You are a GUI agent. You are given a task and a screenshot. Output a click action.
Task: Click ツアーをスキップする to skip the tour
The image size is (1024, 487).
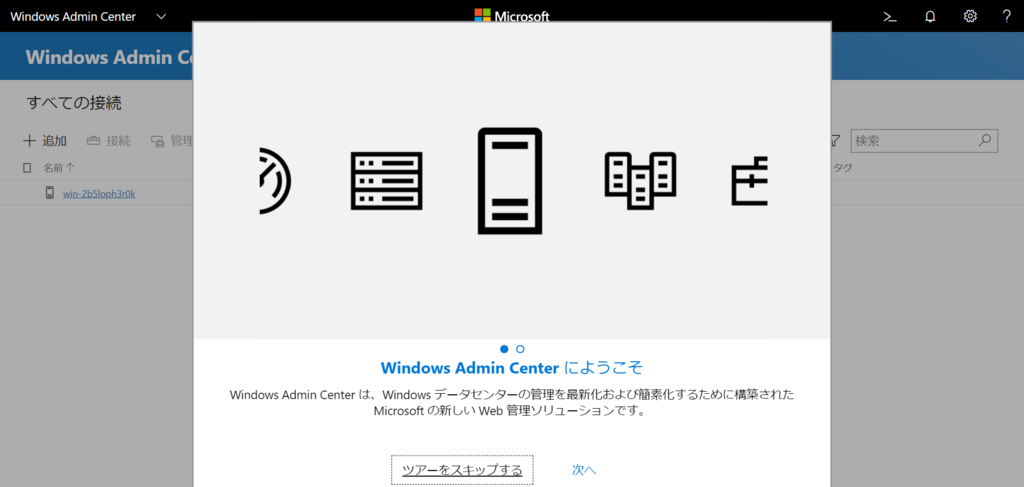tap(462, 470)
